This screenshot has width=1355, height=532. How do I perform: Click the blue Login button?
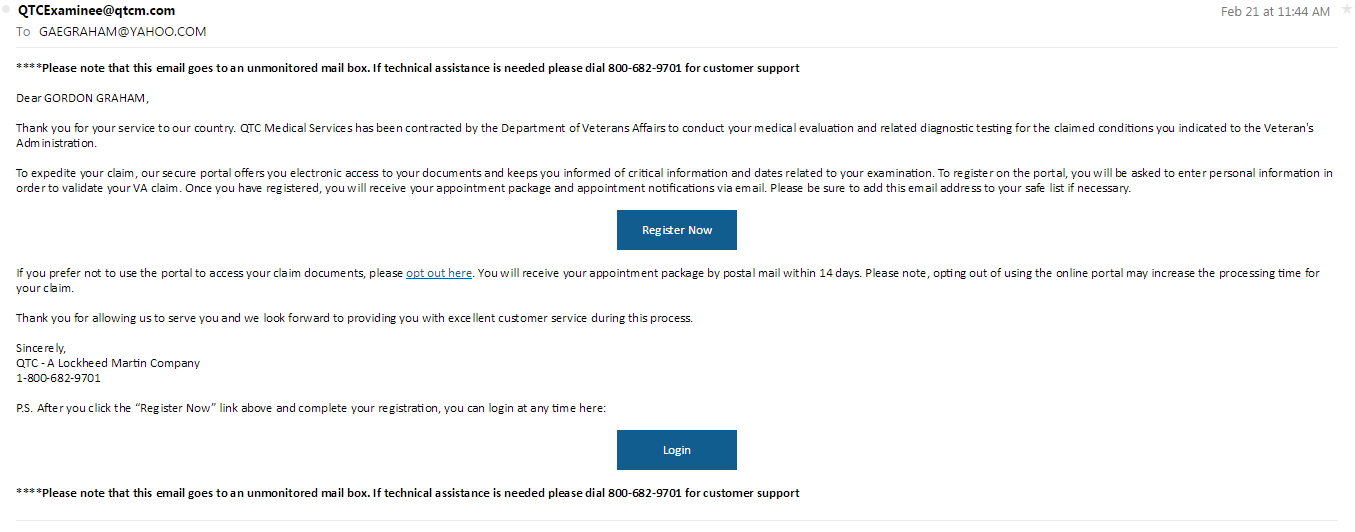click(676, 450)
